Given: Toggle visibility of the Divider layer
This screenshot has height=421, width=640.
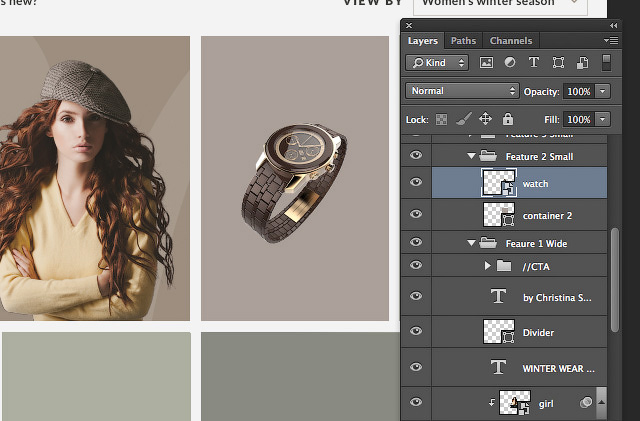Looking at the screenshot, I should pyautogui.click(x=416, y=332).
